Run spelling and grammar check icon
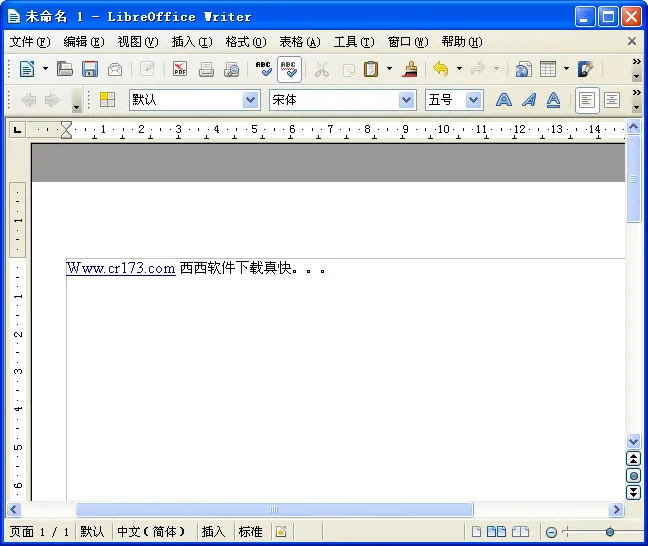 pyautogui.click(x=263, y=69)
